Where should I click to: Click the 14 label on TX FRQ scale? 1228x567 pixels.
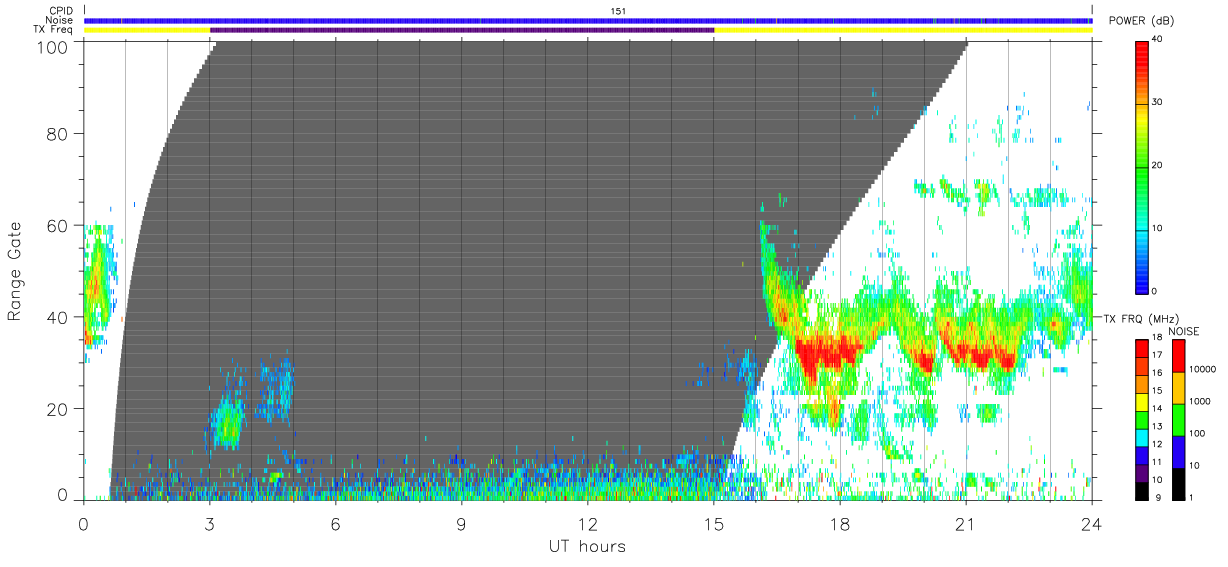[1158, 408]
